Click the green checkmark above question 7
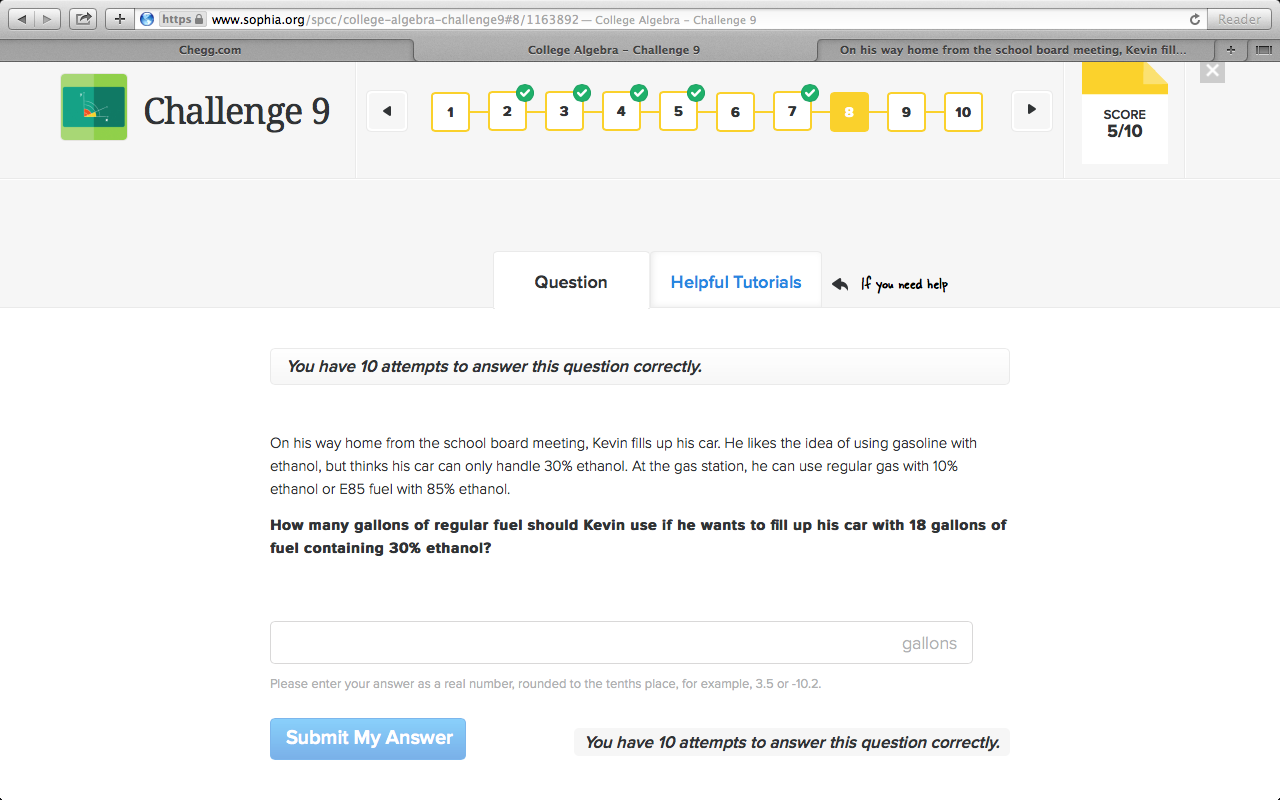This screenshot has width=1280, height=800. coord(808,93)
